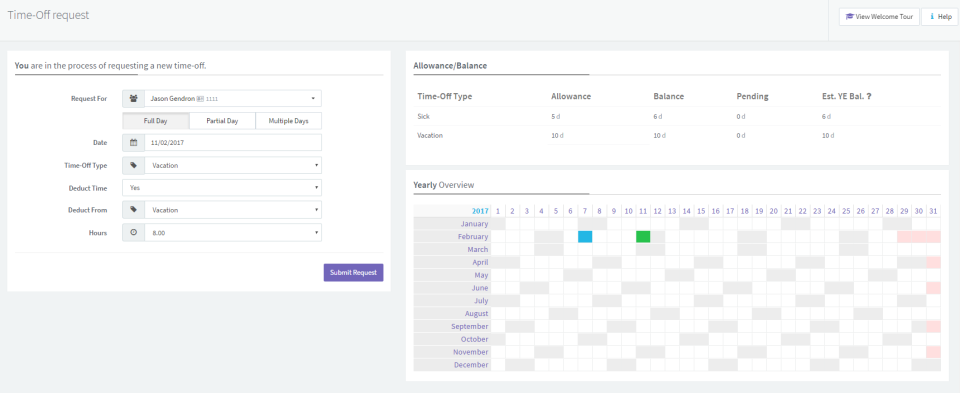960x393 pixels.
Task: Expand the Hours dropdown showing 8.00
Action: click(x=233, y=233)
